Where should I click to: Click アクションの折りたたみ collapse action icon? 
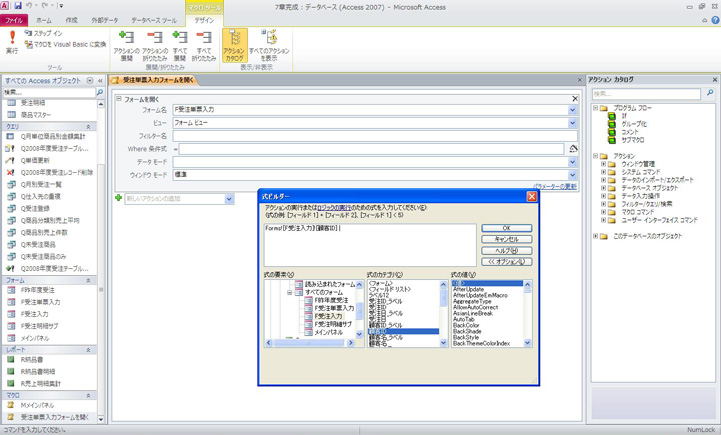tap(154, 45)
